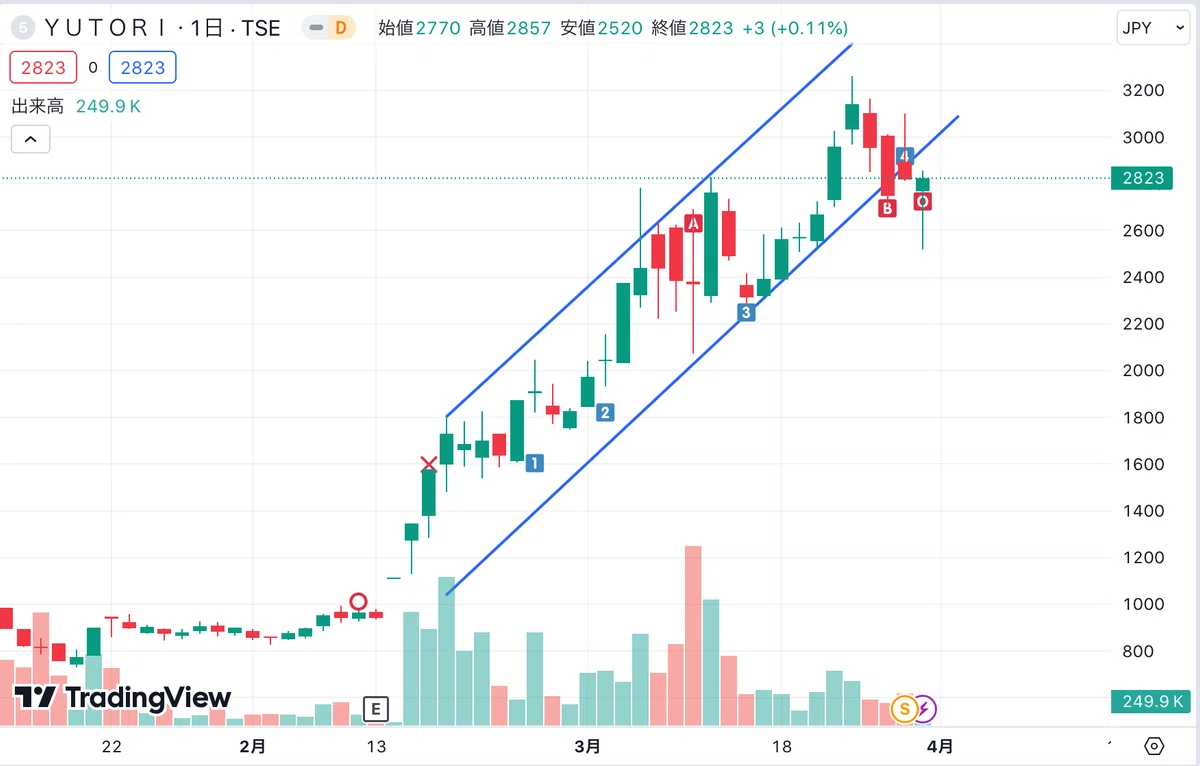The image size is (1200, 766).
Task: Click the 出来高 volume indicator label
Action: 38,106
